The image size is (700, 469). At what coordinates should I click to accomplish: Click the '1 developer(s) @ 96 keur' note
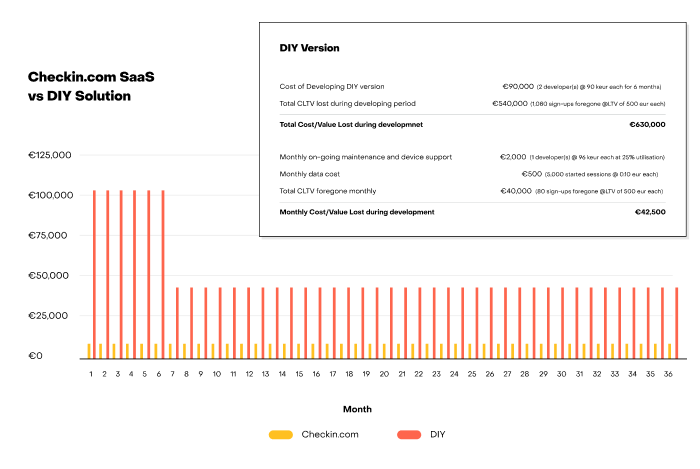pyautogui.click(x=597, y=158)
